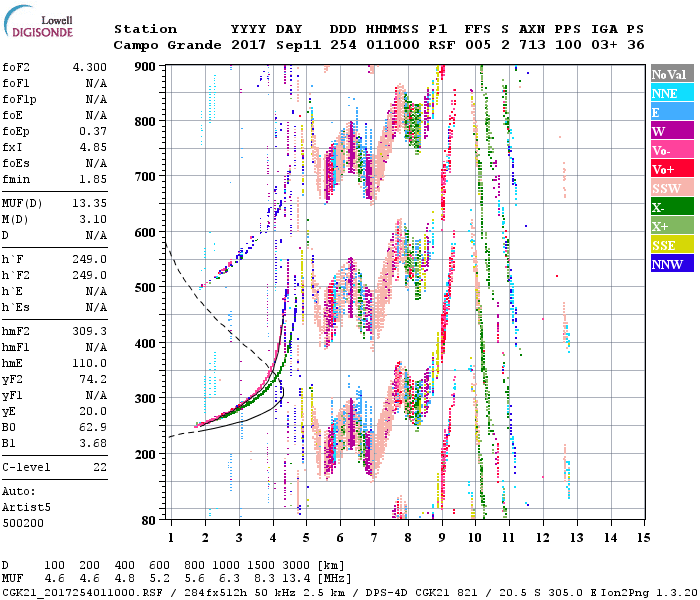
Task: Click the time value 011000
Action: click(393, 45)
